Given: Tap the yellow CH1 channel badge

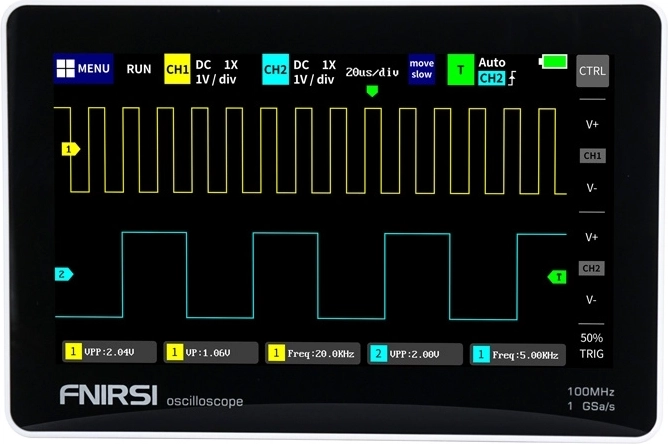Looking at the screenshot, I should click(x=177, y=71).
